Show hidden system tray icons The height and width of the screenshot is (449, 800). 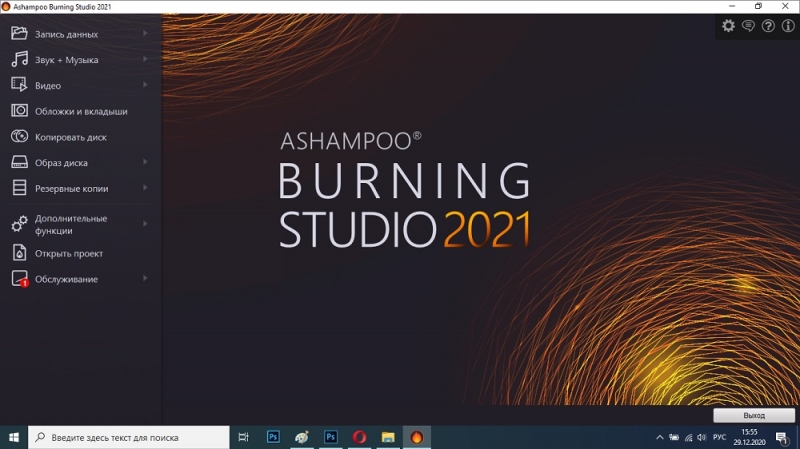[x=659, y=437]
